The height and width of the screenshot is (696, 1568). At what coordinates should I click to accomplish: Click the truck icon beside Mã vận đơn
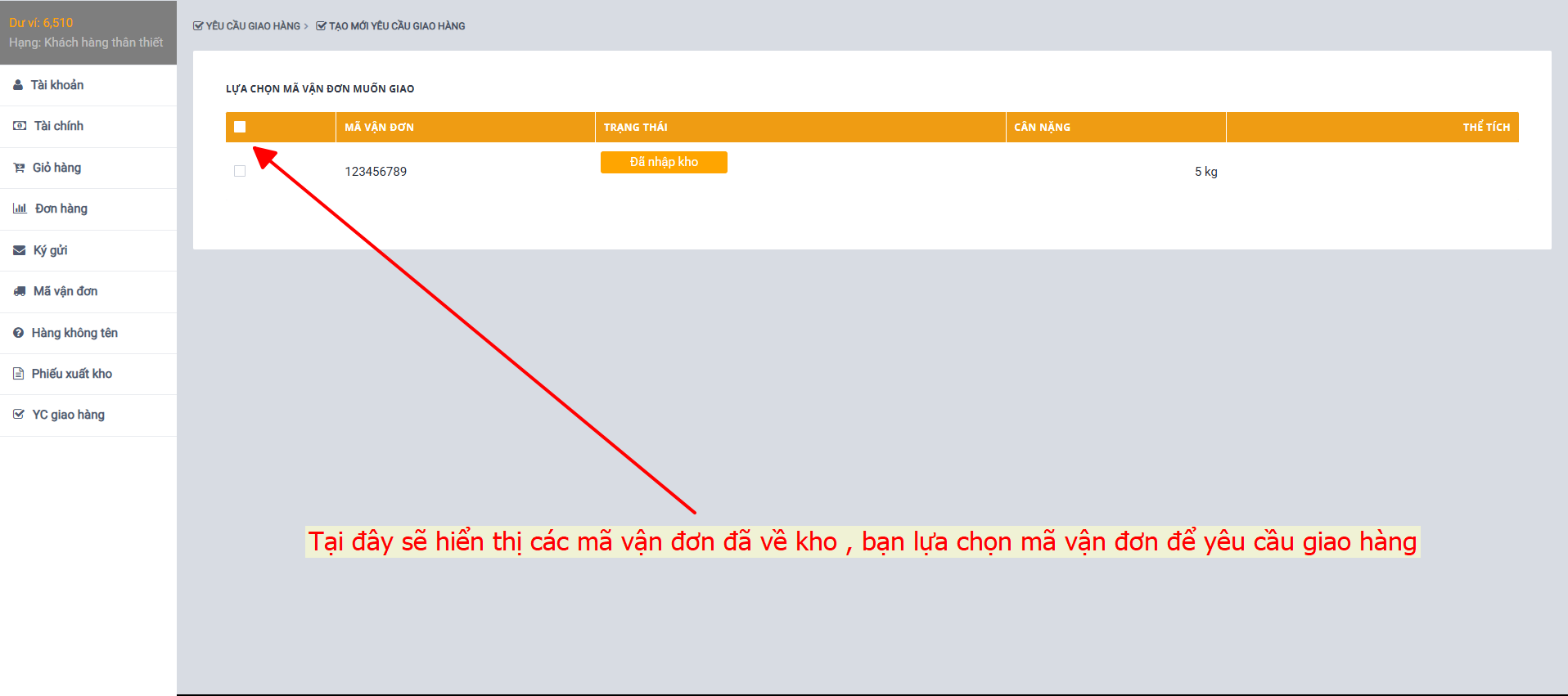[20, 291]
